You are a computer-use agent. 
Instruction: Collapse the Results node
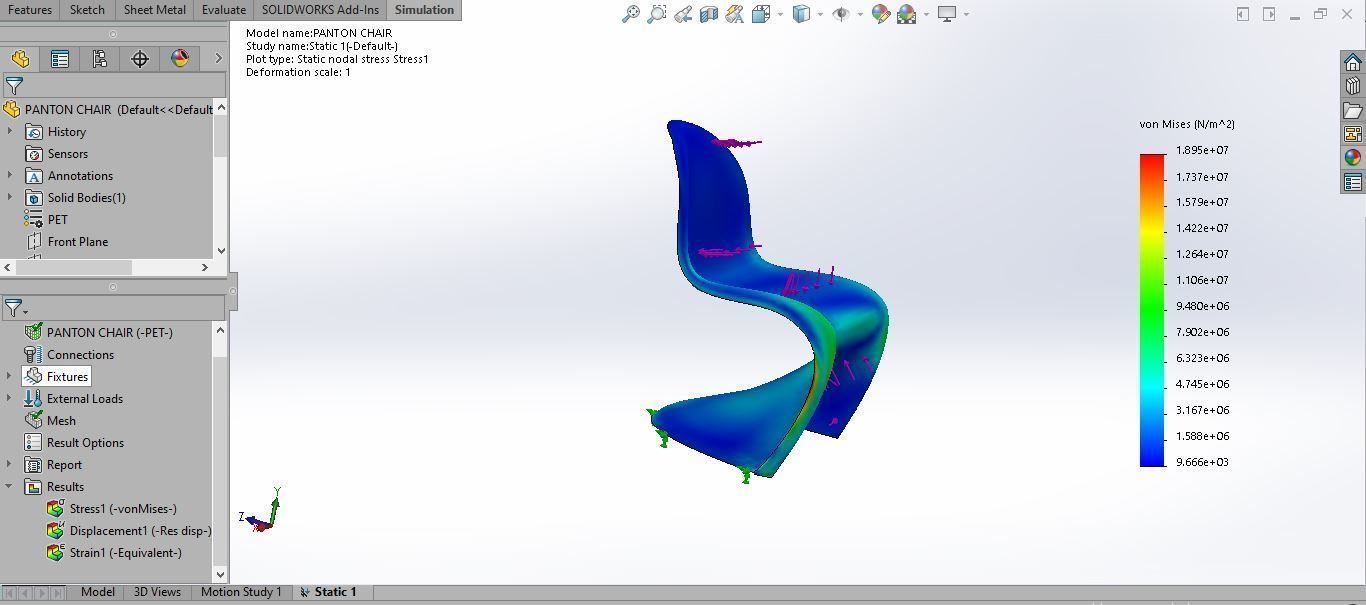[x=10, y=486]
